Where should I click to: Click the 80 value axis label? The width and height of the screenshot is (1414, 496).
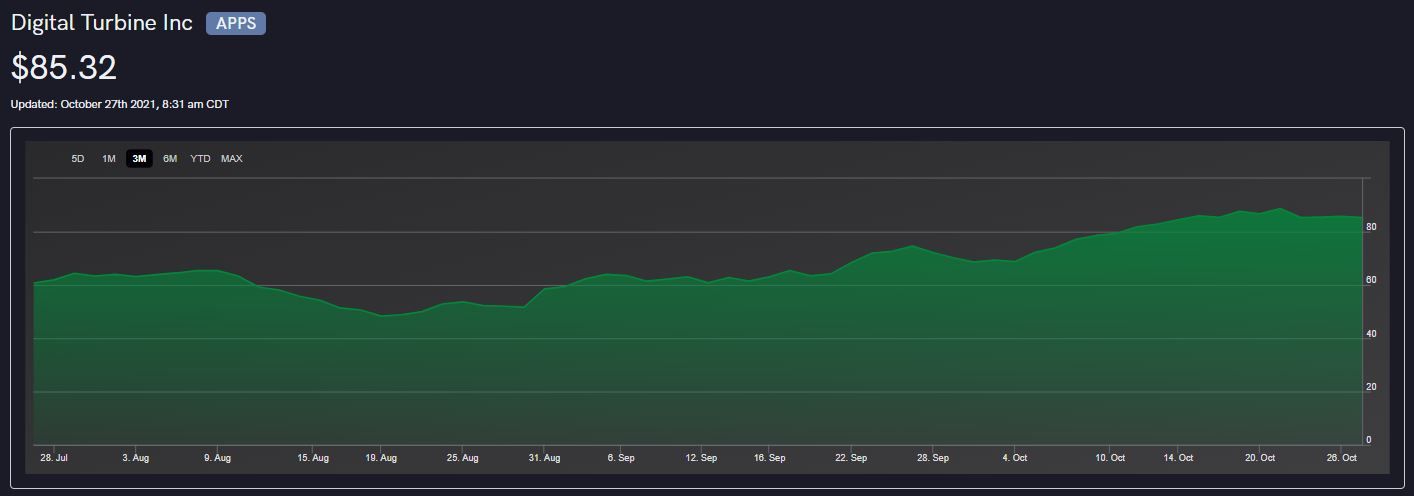1372,227
